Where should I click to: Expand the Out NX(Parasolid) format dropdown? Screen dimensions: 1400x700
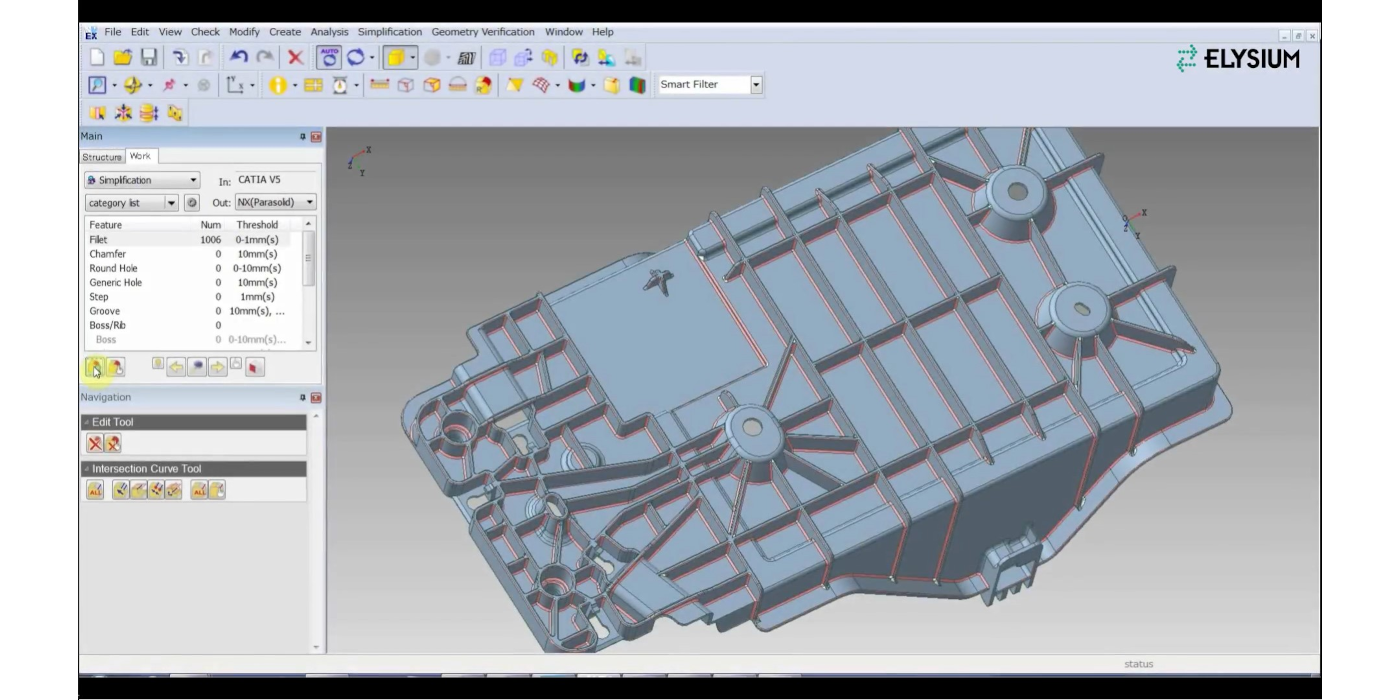click(309, 202)
